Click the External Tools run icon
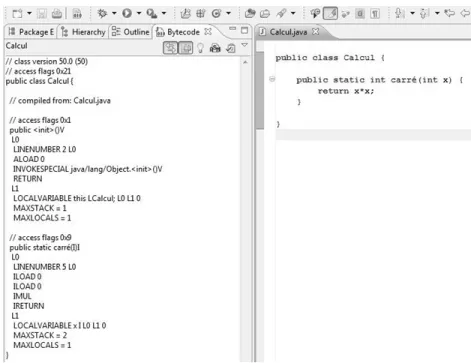The height and width of the screenshot is (363, 471). pos(152,13)
